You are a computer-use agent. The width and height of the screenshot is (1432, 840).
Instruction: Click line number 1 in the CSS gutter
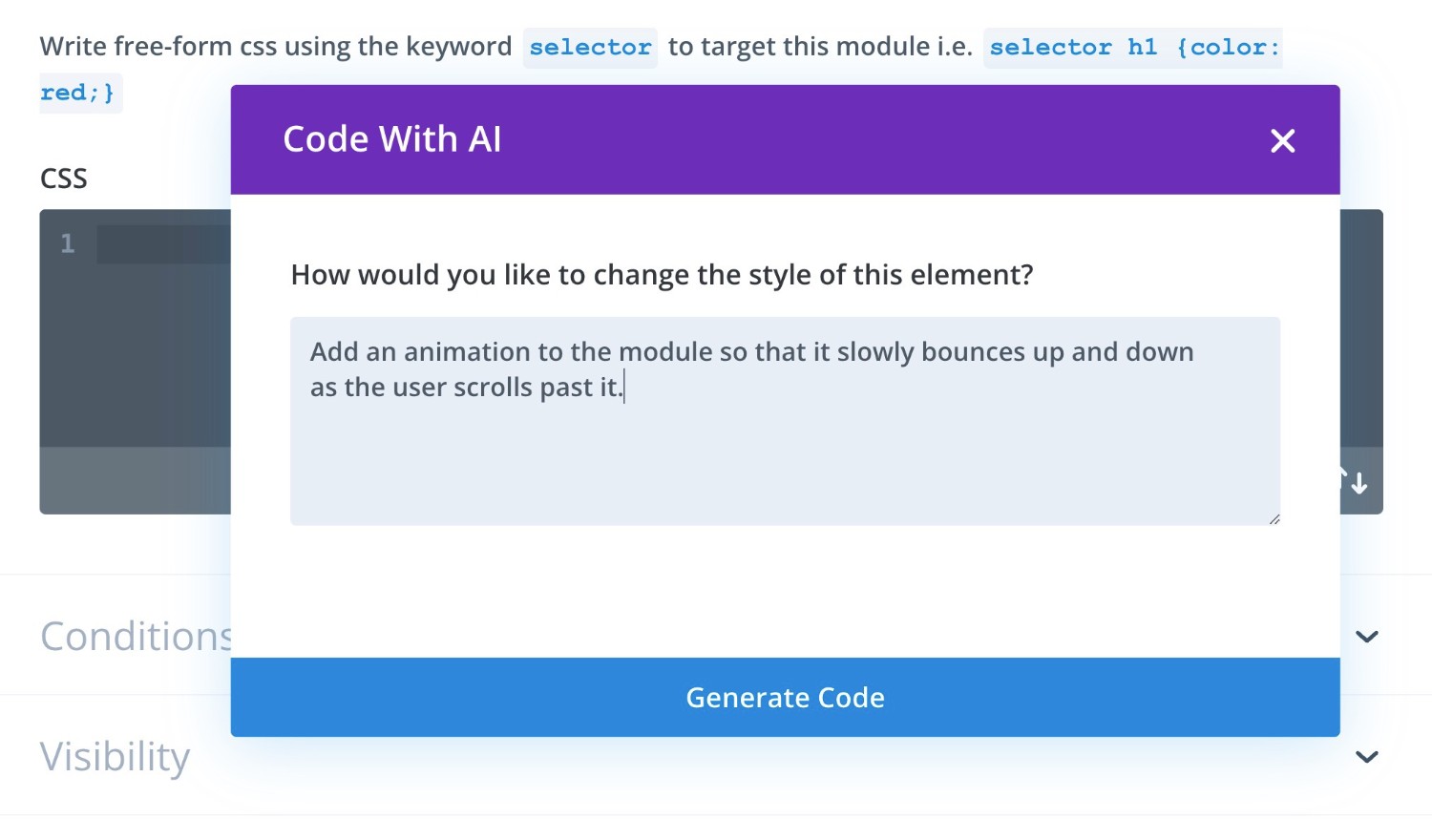pos(68,244)
